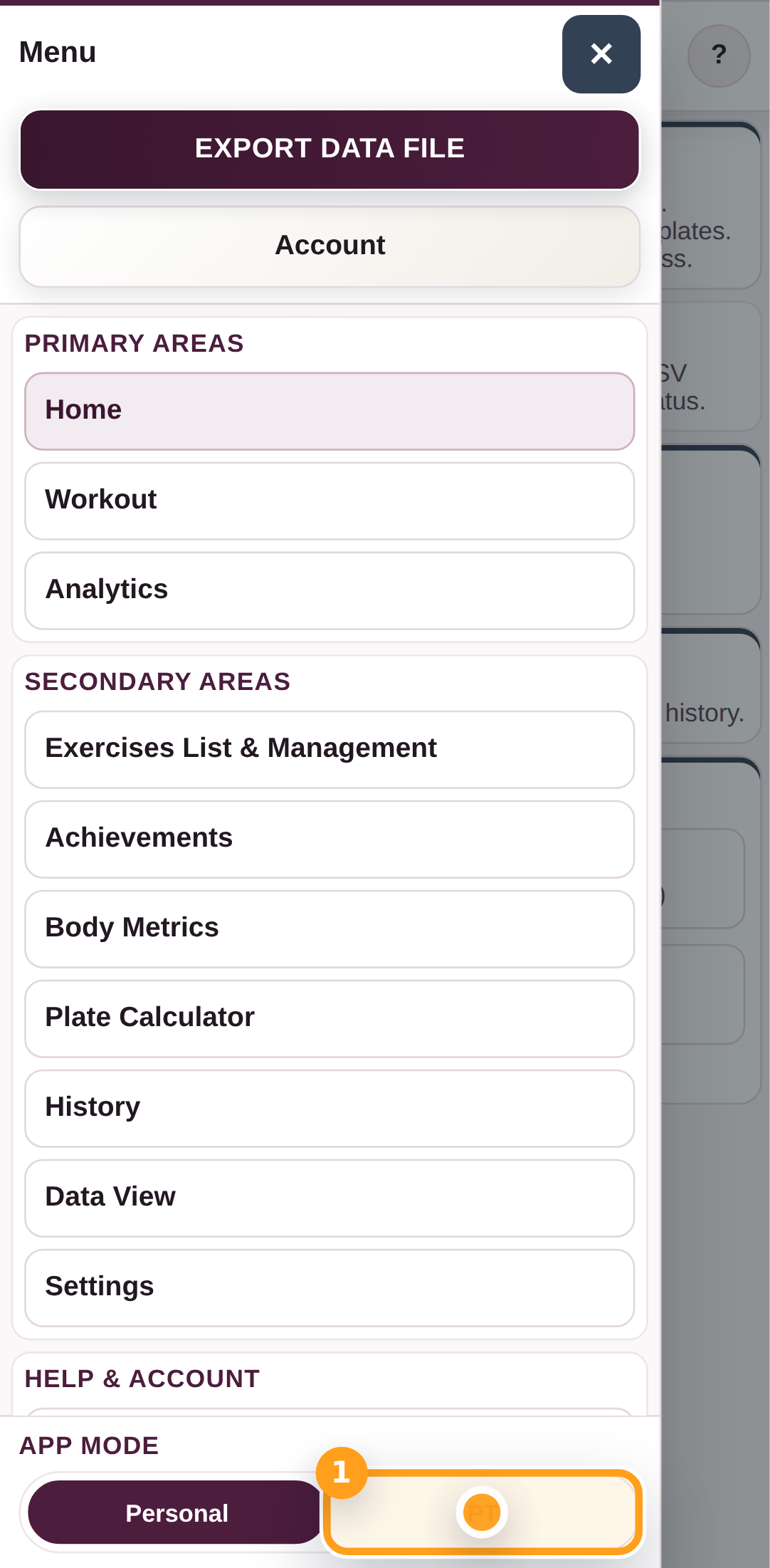Open Body Metrics
Screen dimensions: 770x1568
(329, 929)
